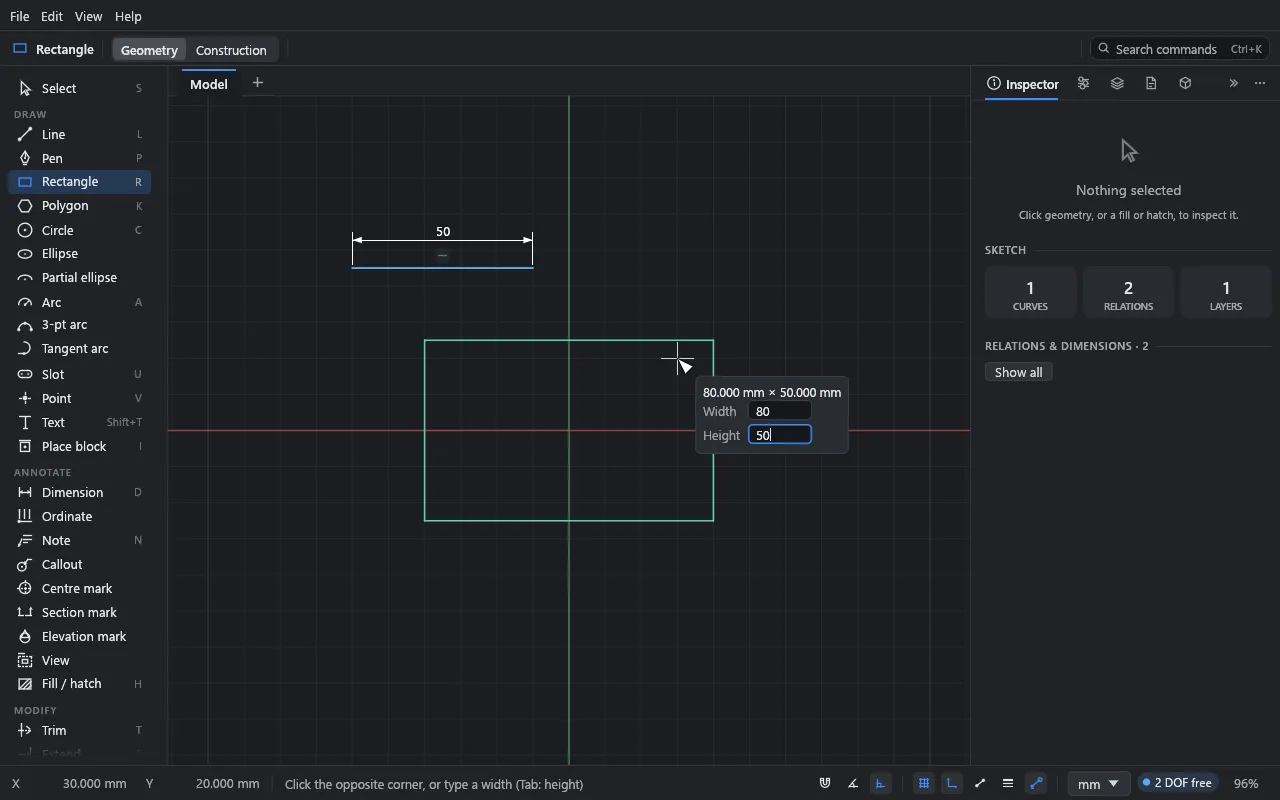The image size is (1280, 800).
Task: Open the properties sliders panel icon
Action: pos(1083,84)
